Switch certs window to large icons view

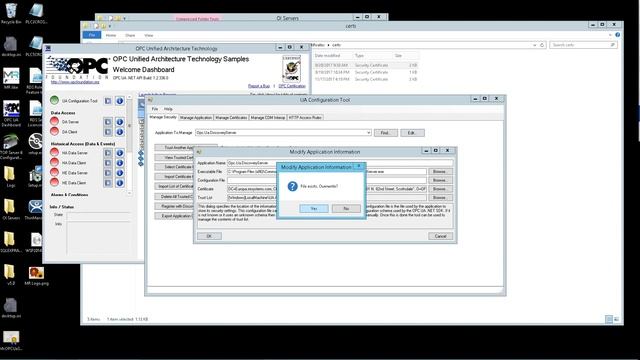[x=616, y=319]
